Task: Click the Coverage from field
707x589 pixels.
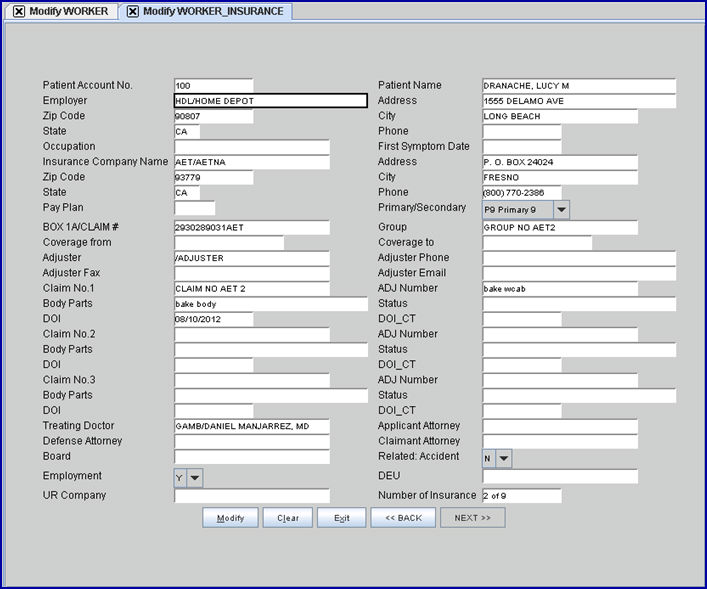Action: pyautogui.click(x=229, y=243)
